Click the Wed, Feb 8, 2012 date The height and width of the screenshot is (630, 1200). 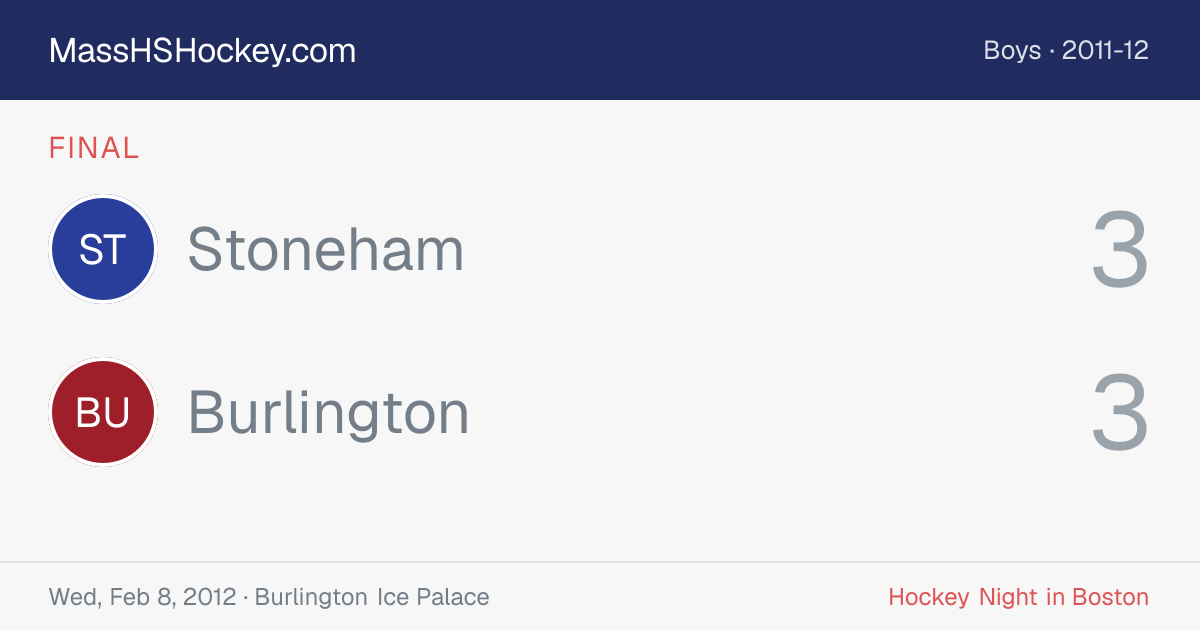(142, 597)
